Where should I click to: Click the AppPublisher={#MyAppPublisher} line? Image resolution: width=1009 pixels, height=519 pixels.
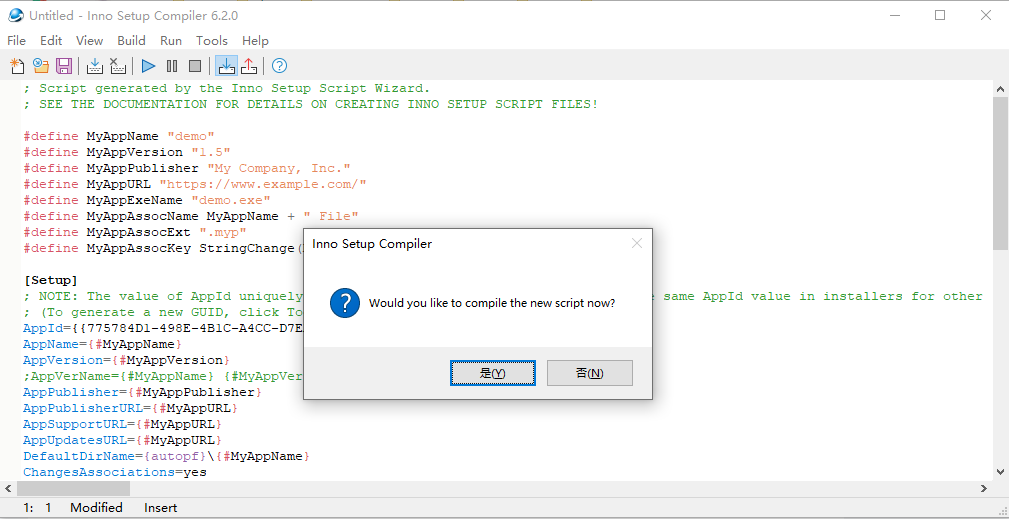pyautogui.click(x=142, y=392)
